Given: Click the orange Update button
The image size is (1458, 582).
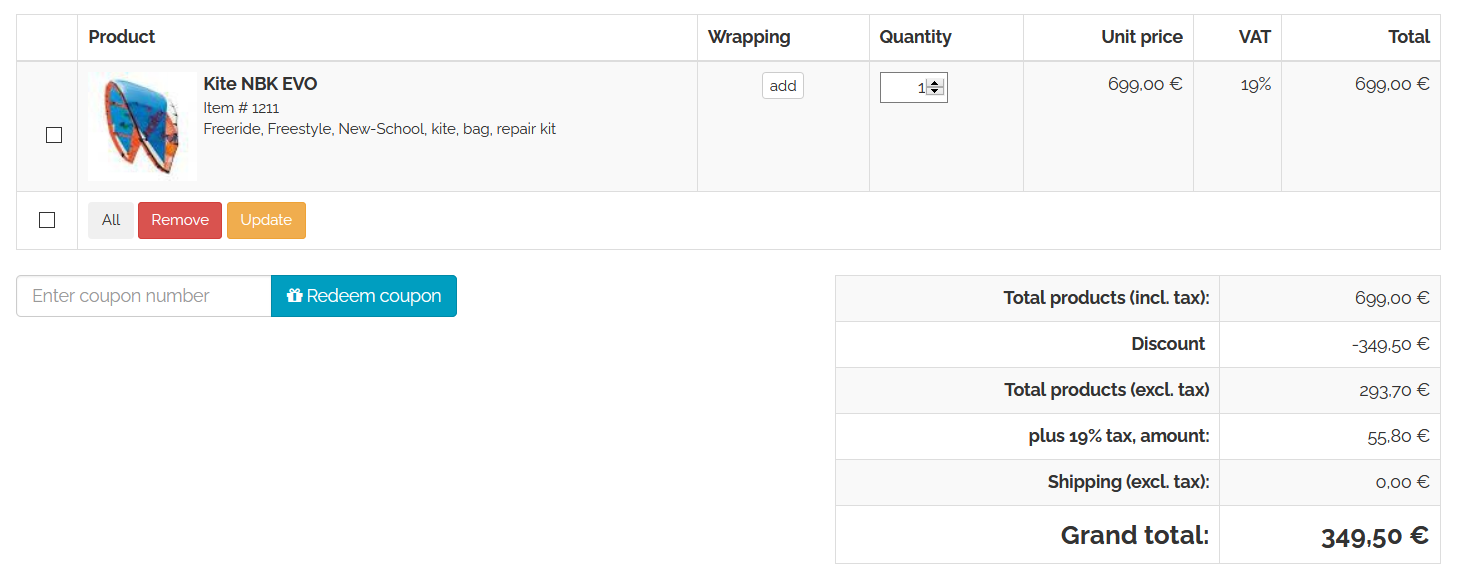Looking at the screenshot, I should click(266, 220).
